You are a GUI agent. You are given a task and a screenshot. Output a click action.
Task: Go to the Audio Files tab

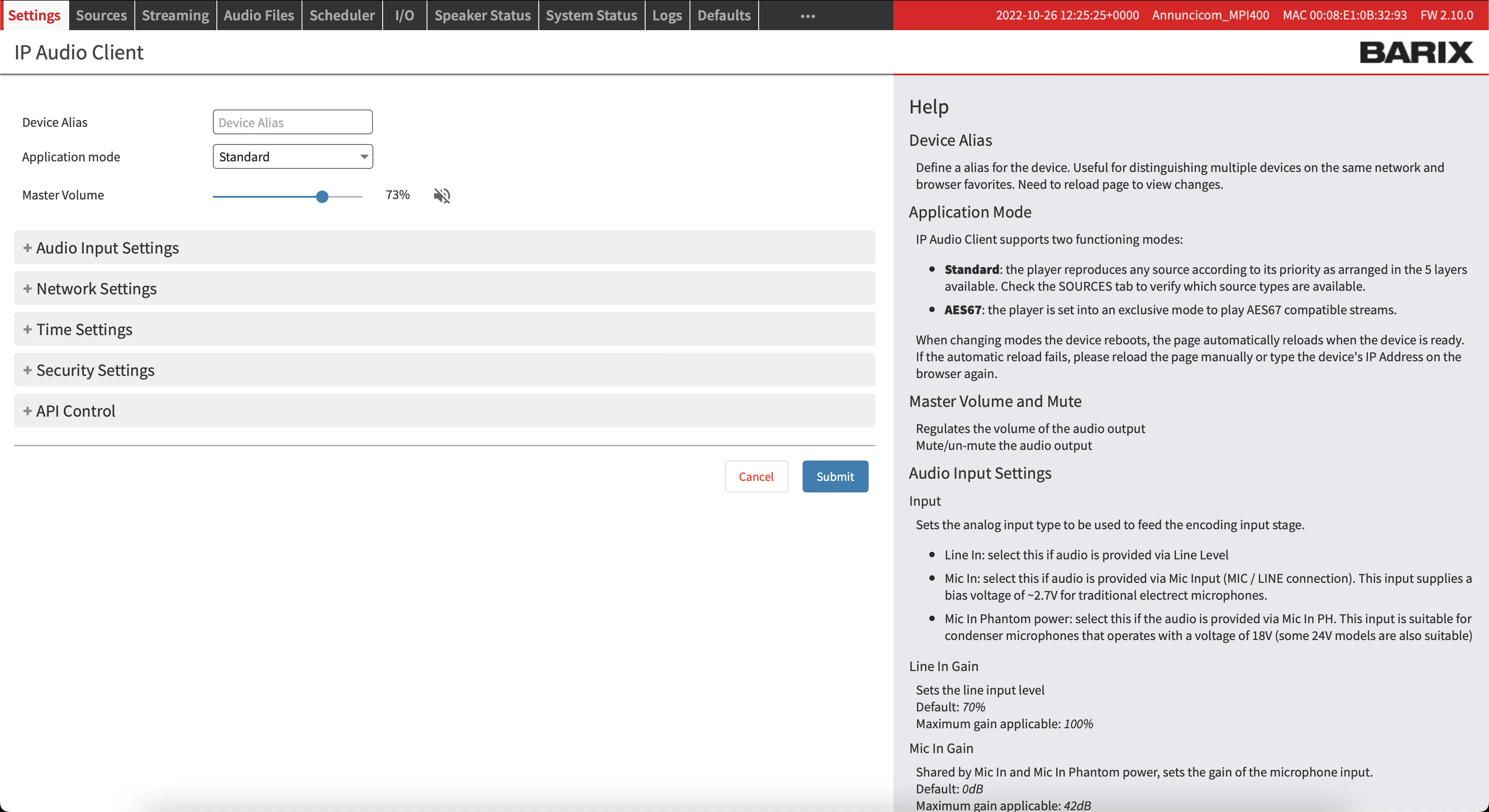[259, 15]
